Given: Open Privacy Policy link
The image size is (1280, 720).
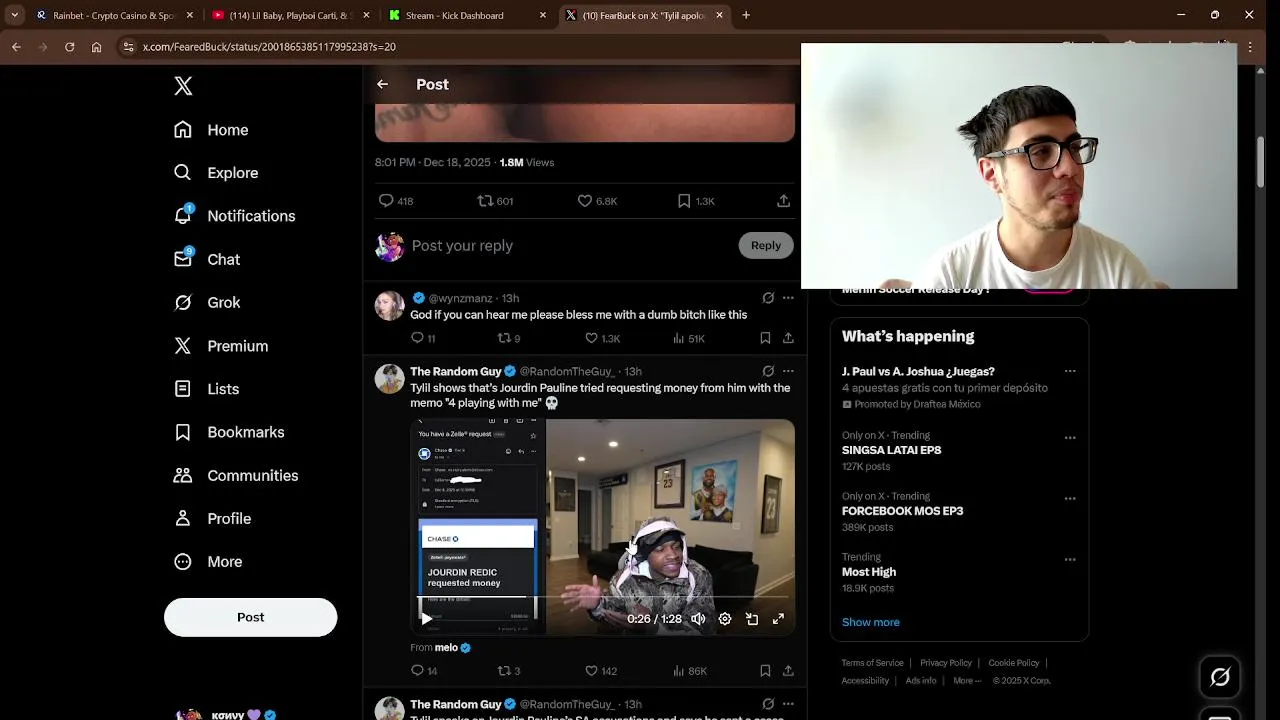Looking at the screenshot, I should (946, 663).
